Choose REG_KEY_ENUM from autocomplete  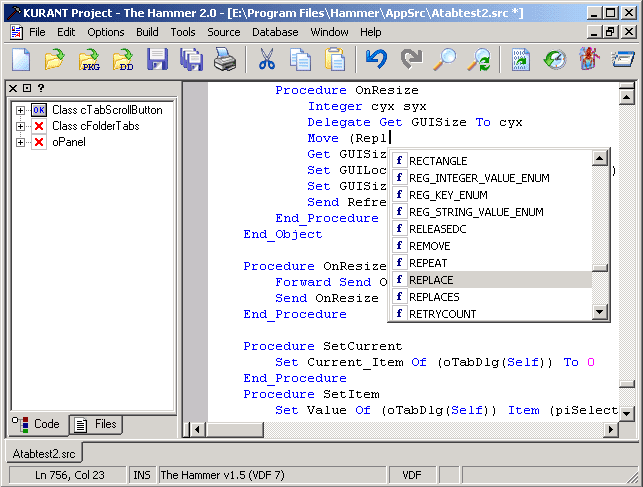coord(491,195)
